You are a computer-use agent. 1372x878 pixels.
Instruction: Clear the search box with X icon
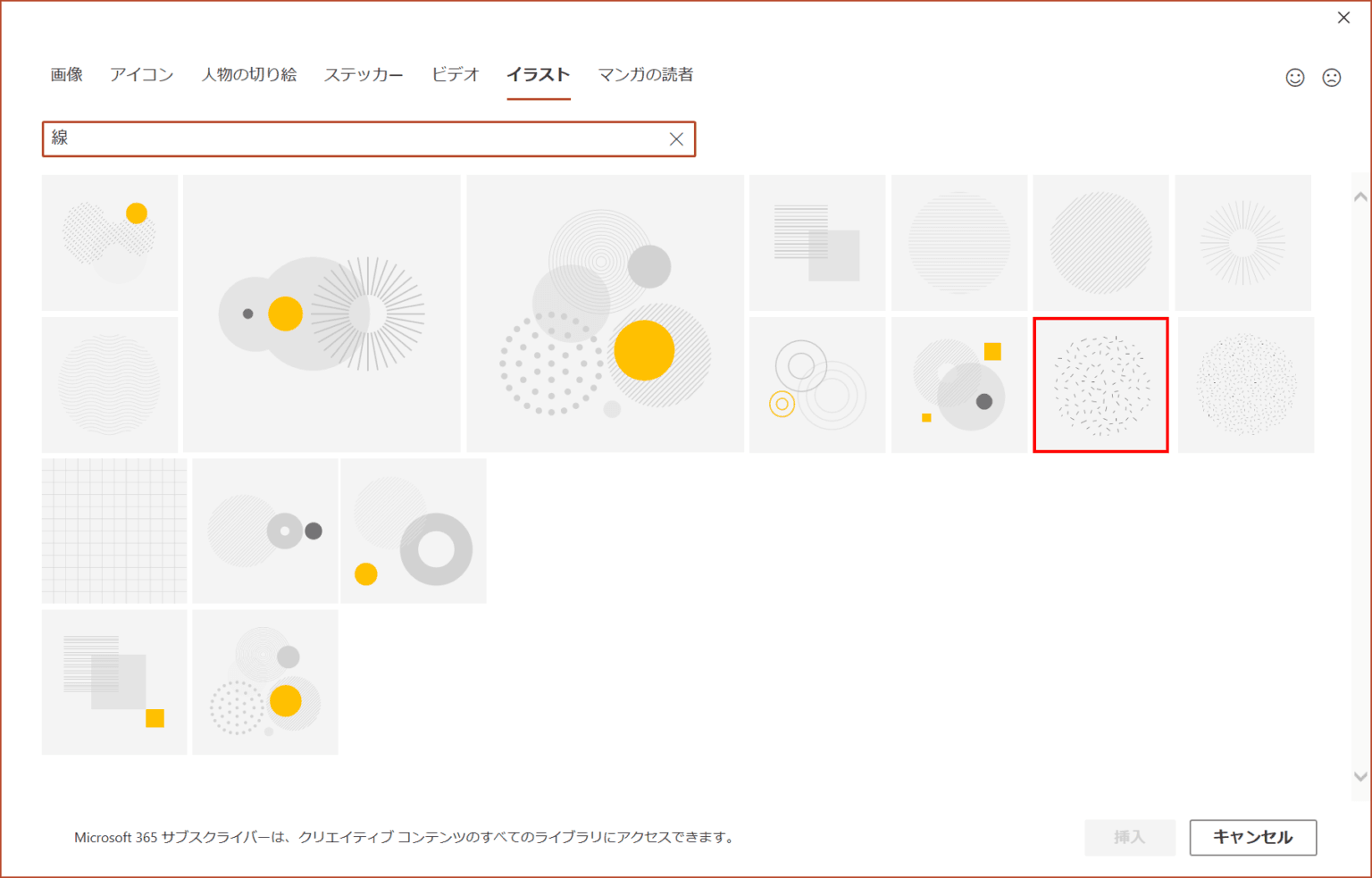tap(676, 139)
